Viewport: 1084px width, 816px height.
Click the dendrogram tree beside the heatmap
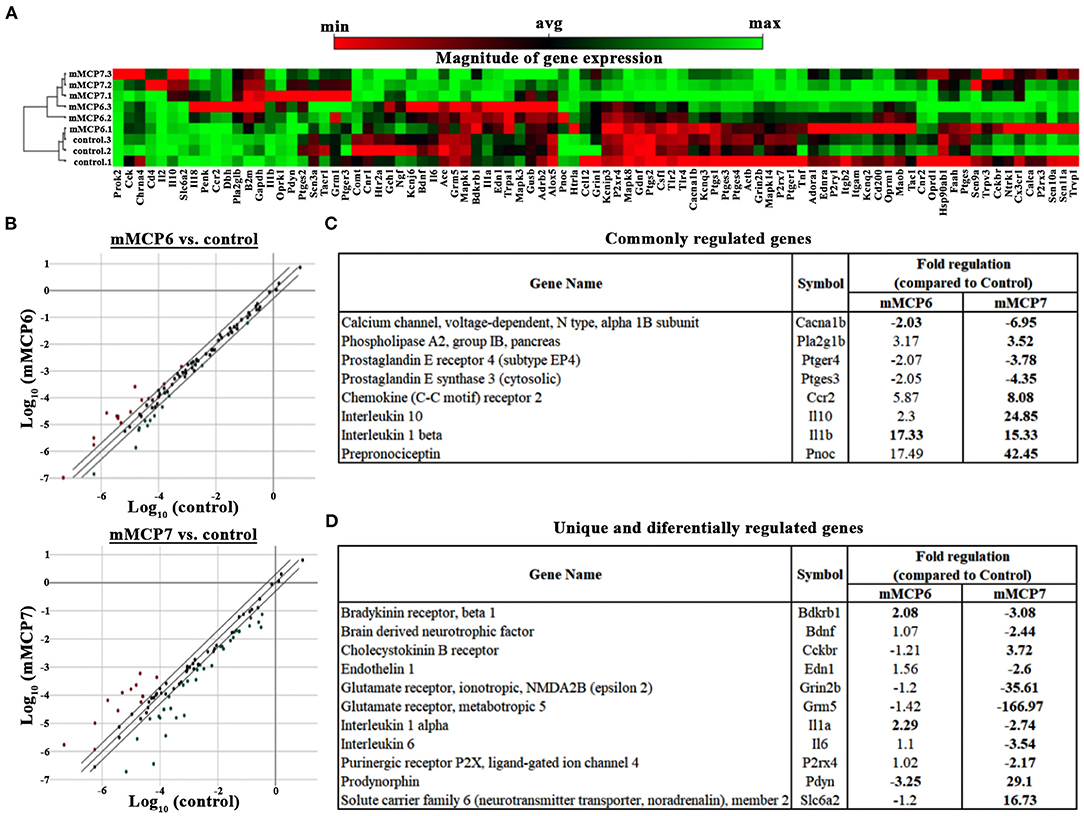coord(45,118)
